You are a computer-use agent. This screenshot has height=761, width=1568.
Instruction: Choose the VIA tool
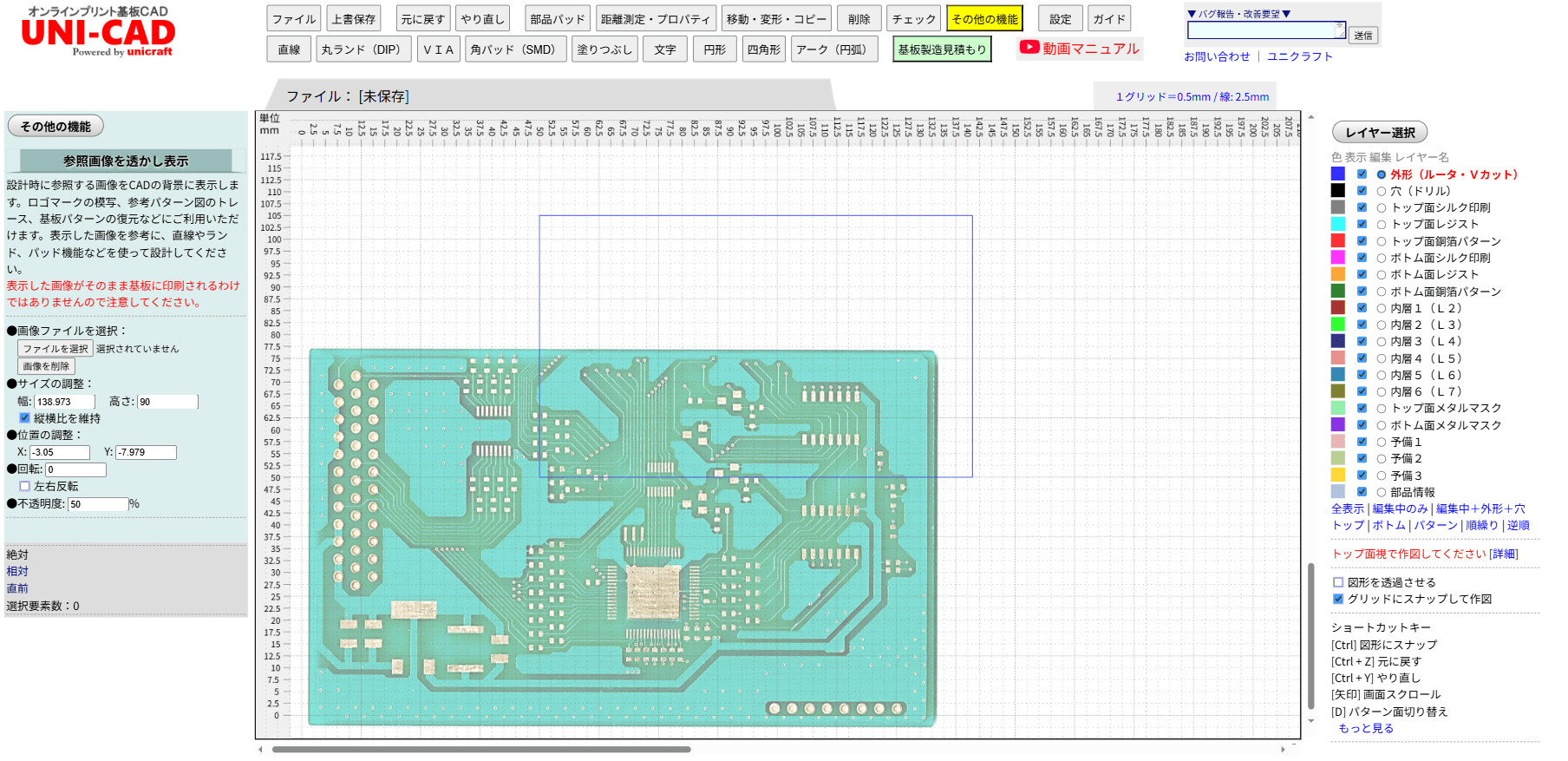tap(438, 49)
